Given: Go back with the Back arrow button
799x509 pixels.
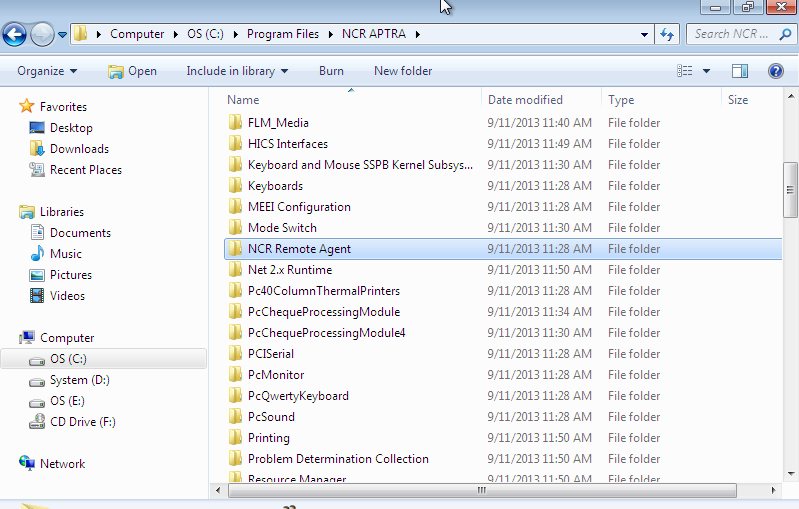Looking at the screenshot, I should pos(14,35).
